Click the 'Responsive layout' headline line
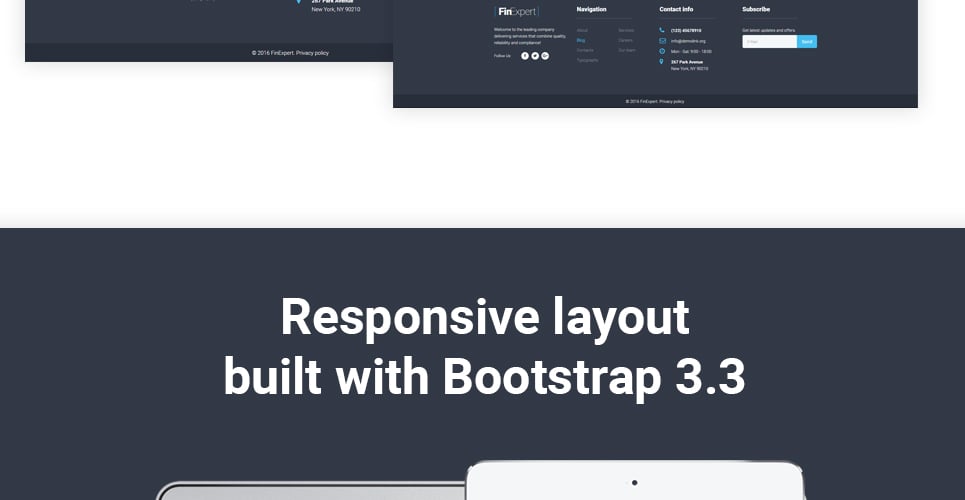The height and width of the screenshot is (500, 965). tap(485, 318)
